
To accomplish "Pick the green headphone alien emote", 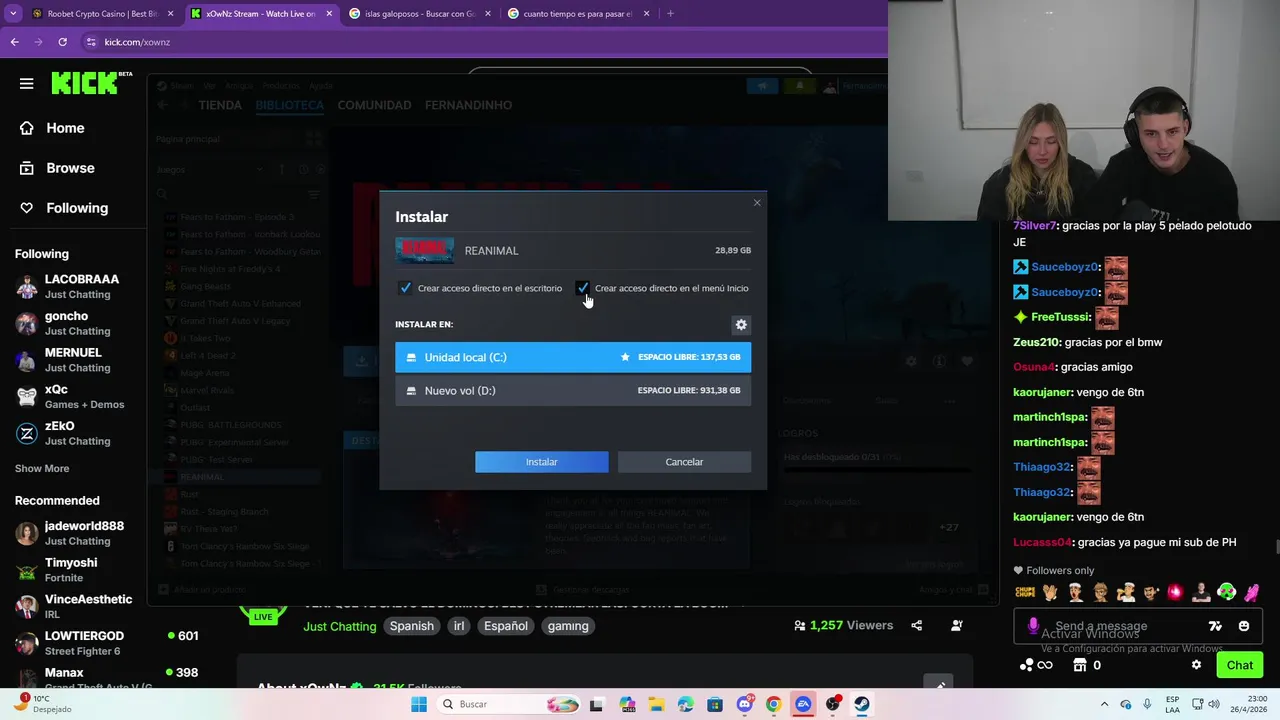I will tap(1226, 592).
